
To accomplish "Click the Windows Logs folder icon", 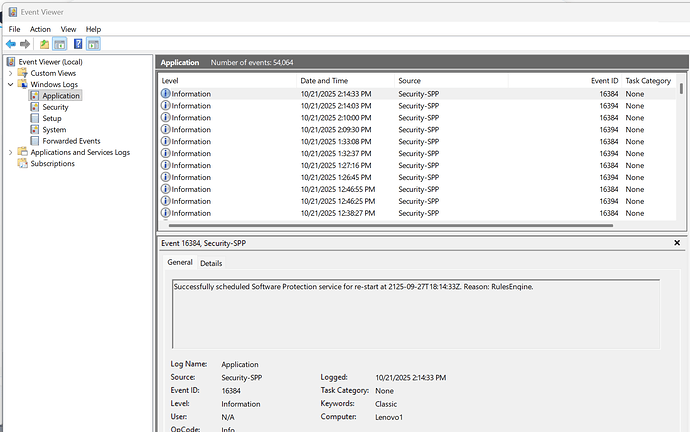I will pos(22,84).
